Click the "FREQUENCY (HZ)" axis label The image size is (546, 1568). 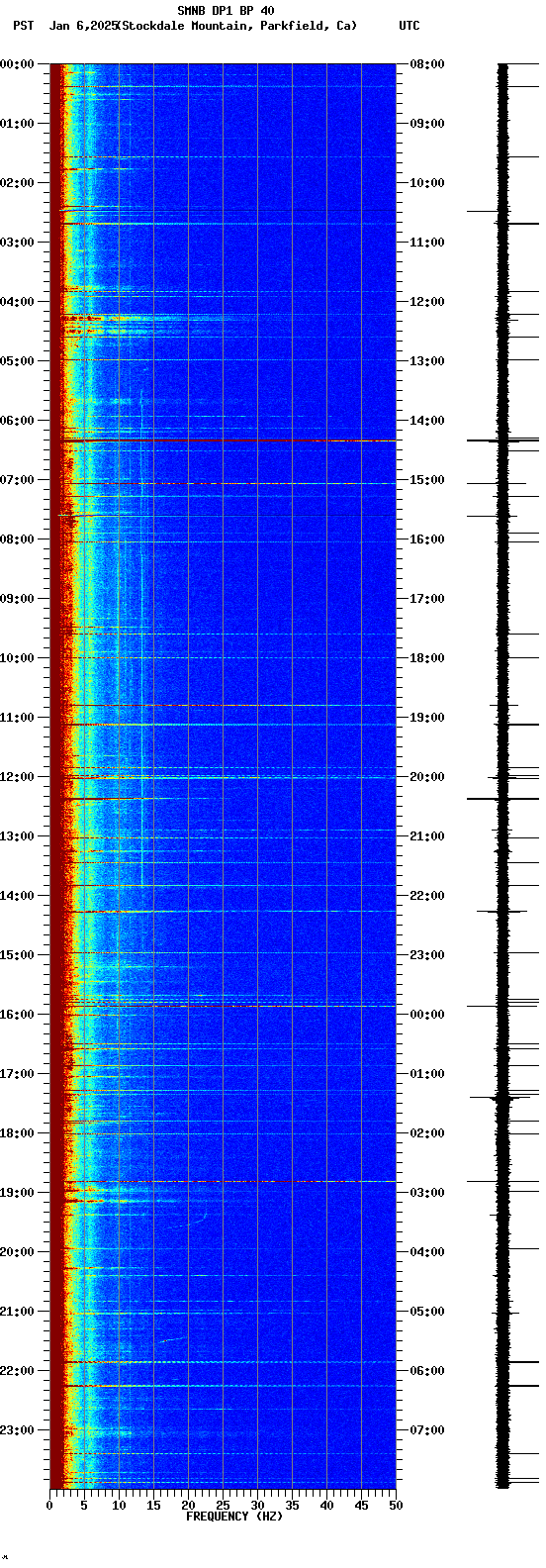[234, 1517]
